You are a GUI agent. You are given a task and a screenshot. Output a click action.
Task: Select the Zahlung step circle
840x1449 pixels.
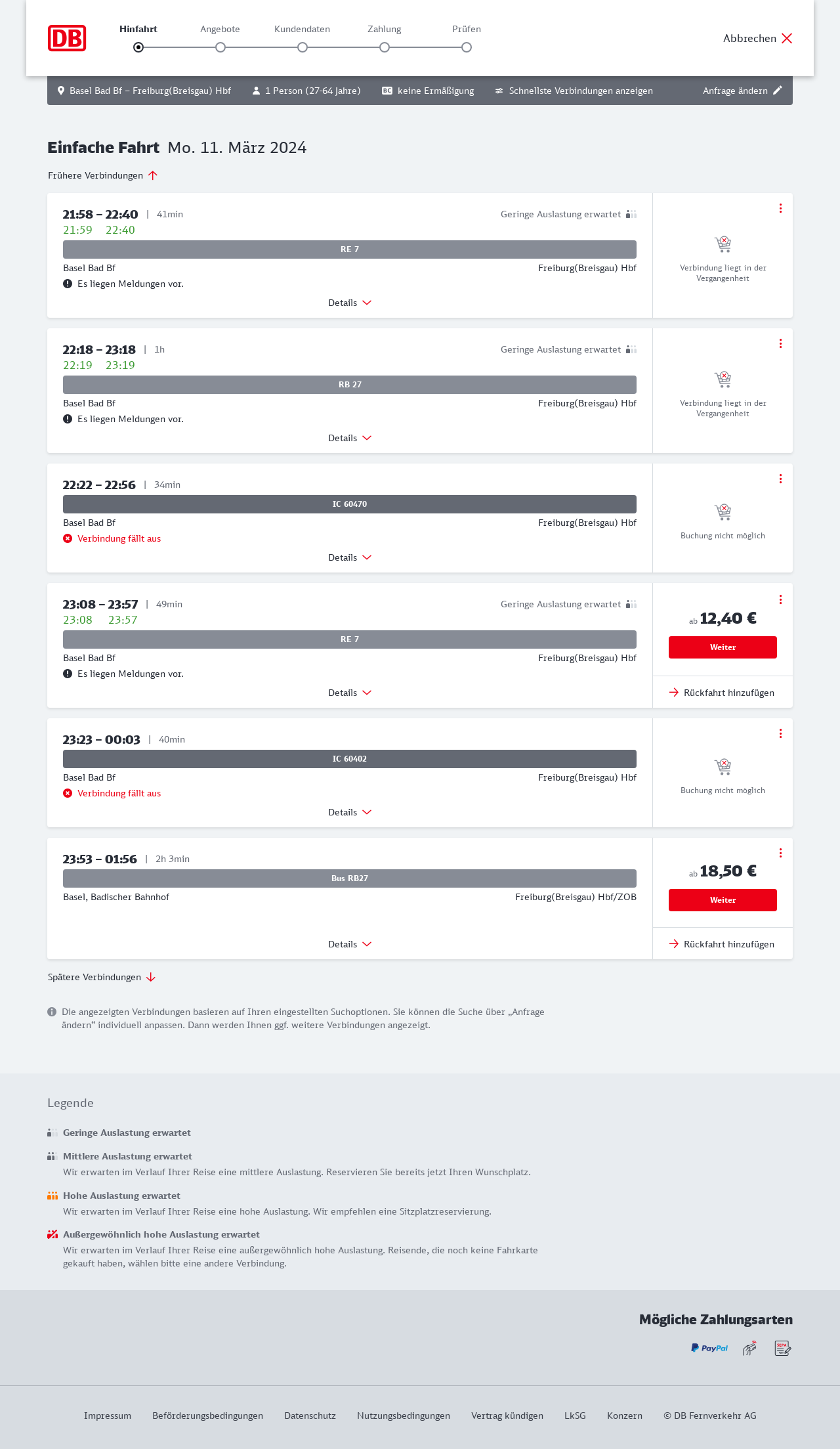(385, 47)
